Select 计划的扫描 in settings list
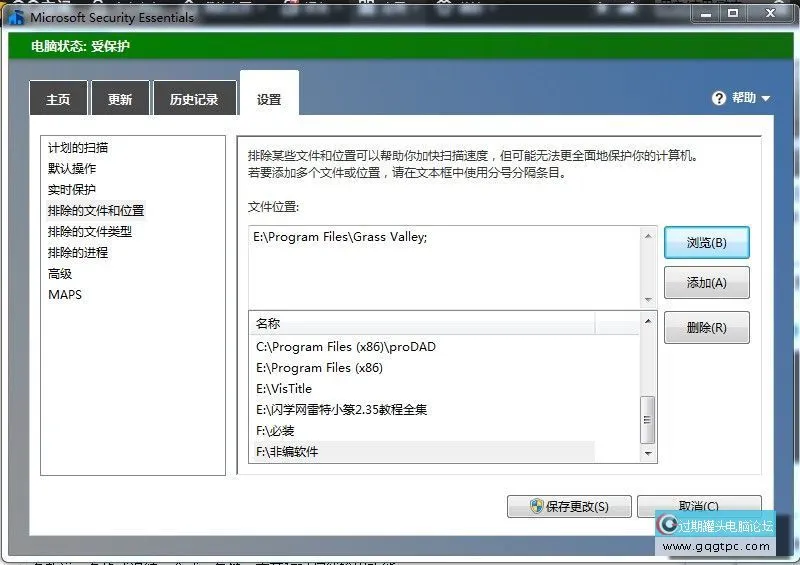 78,148
